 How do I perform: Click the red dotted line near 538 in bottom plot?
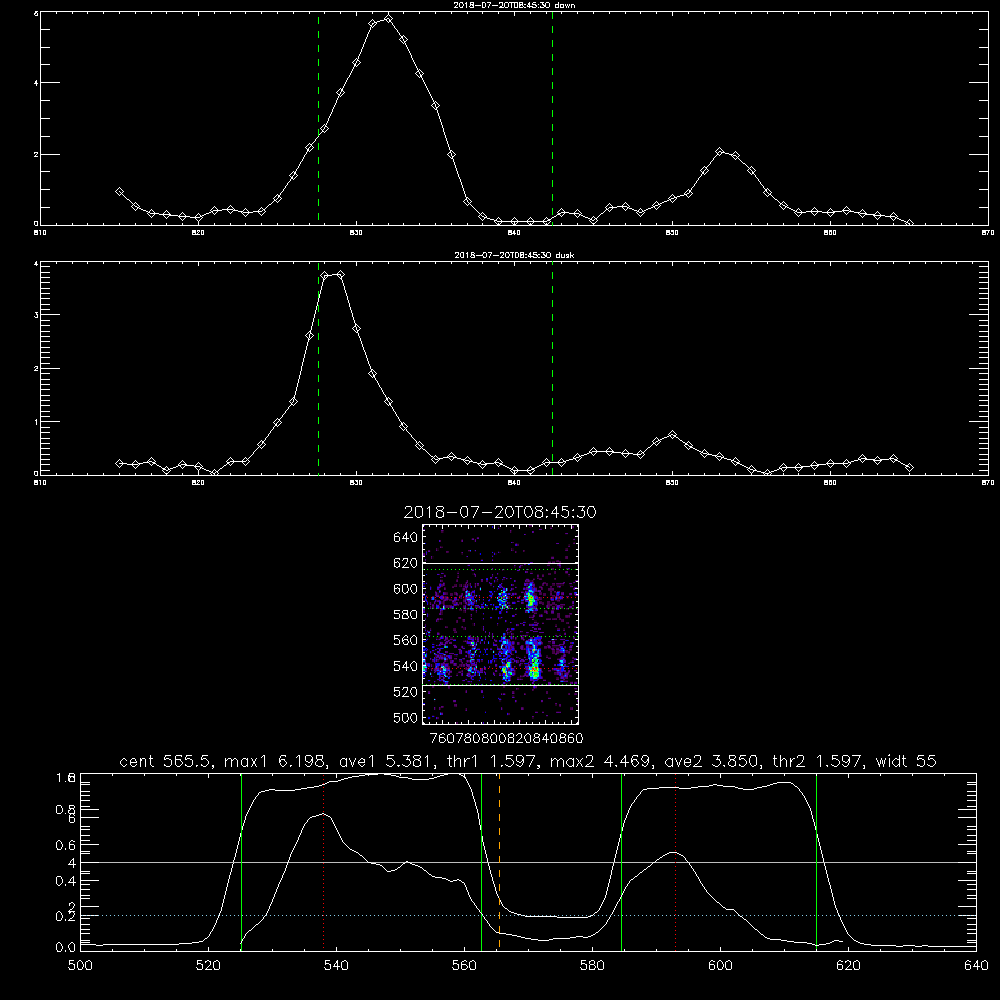point(323,861)
